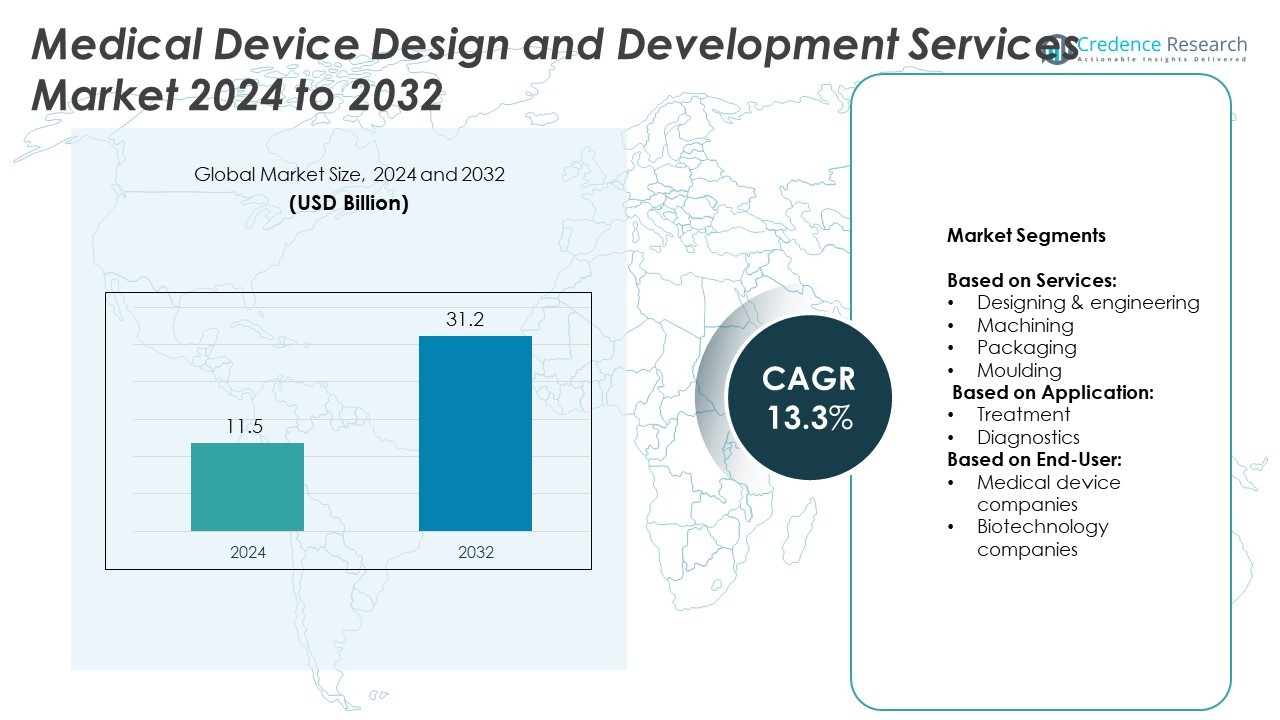Select the Designing & engineering bullet
Image resolution: width=1280 pixels, height=720 pixels.
tap(1087, 303)
